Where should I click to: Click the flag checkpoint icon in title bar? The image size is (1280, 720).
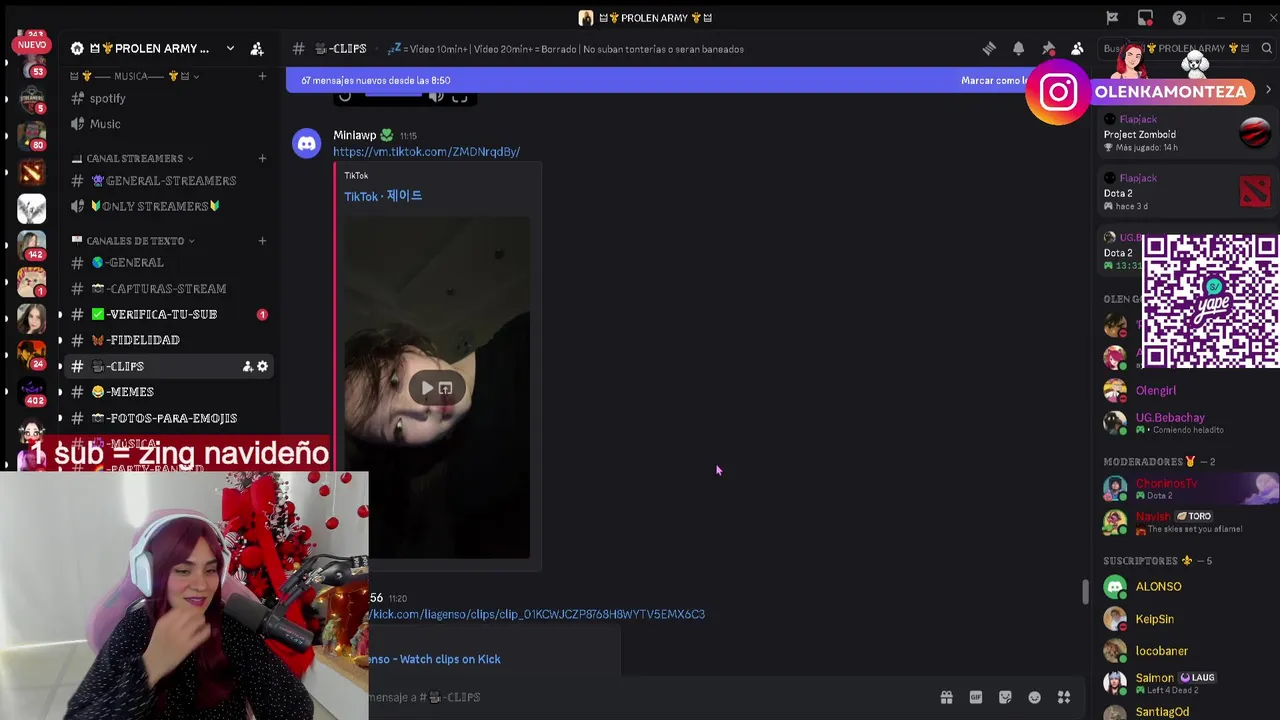pyautogui.click(x=1112, y=18)
